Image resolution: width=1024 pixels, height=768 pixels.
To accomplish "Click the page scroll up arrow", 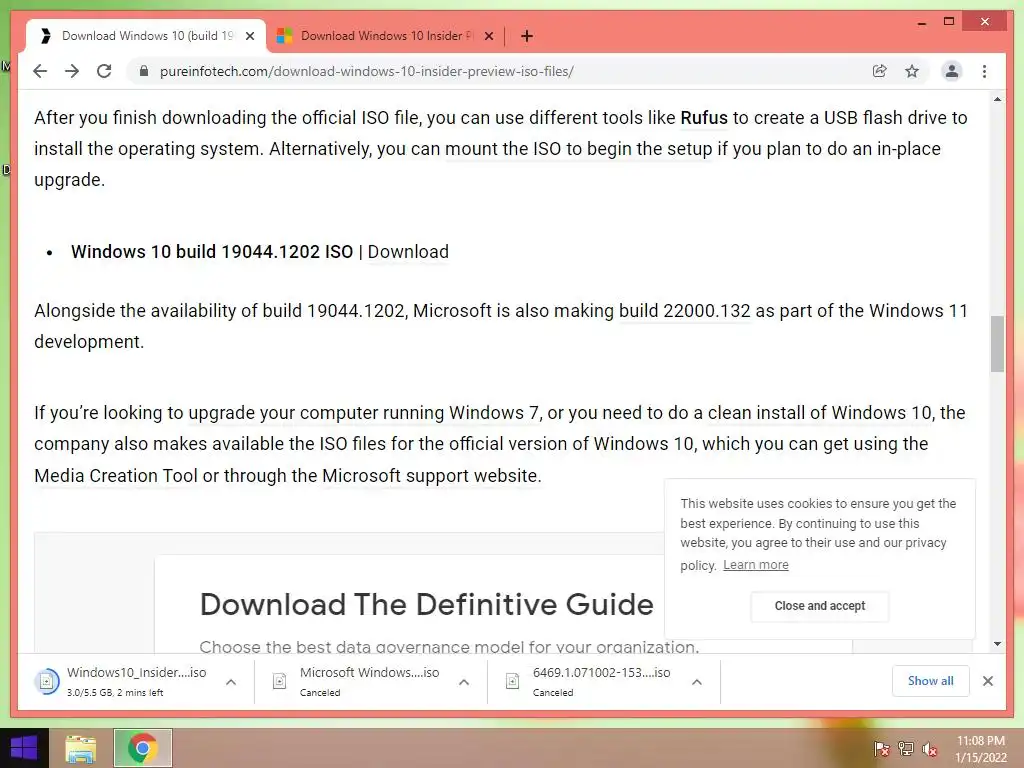I will (997, 99).
